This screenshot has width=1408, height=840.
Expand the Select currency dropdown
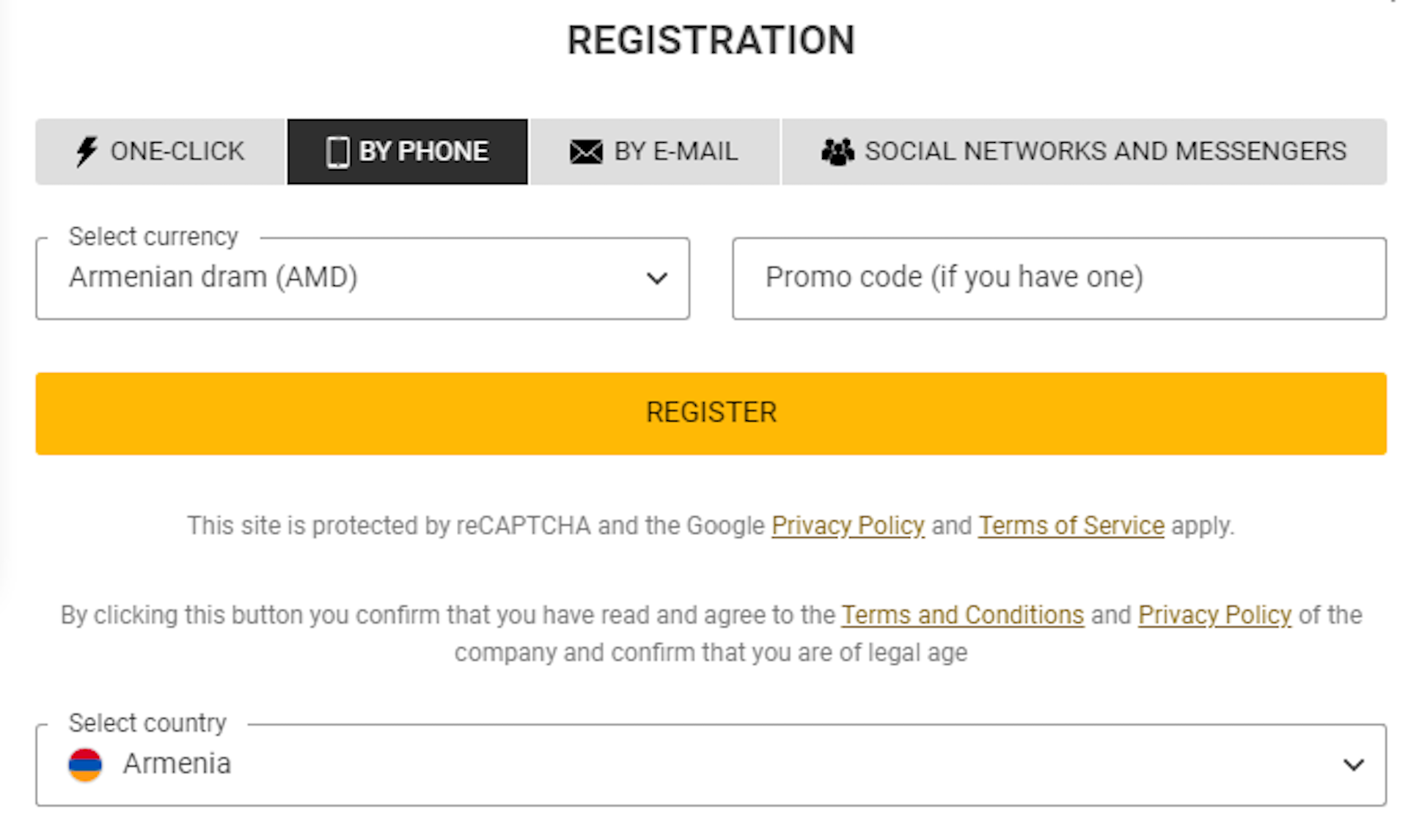pyautogui.click(x=362, y=278)
